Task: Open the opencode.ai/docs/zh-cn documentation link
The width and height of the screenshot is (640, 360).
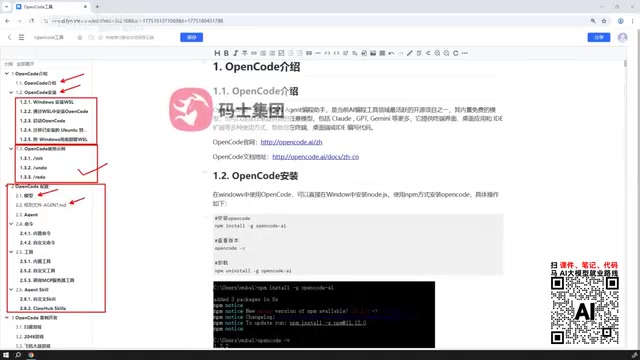Action: (316, 157)
